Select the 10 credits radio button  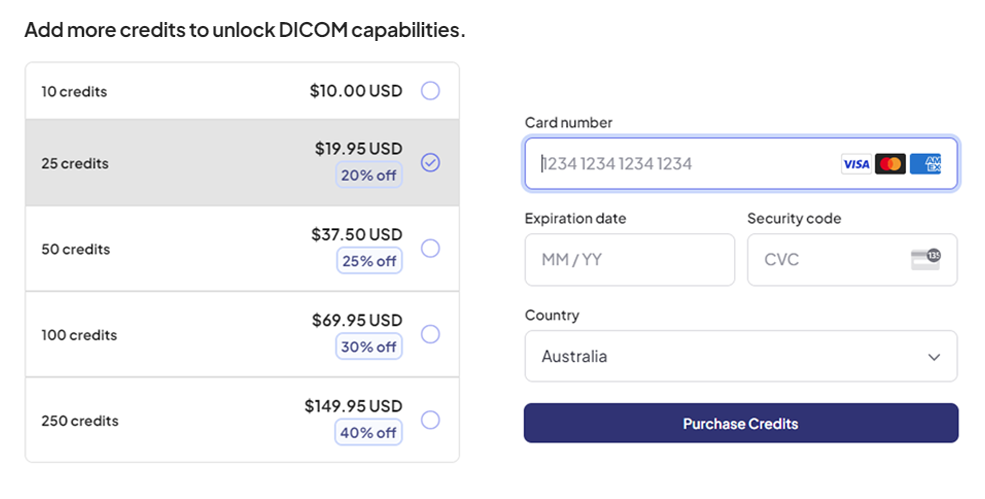tap(430, 91)
